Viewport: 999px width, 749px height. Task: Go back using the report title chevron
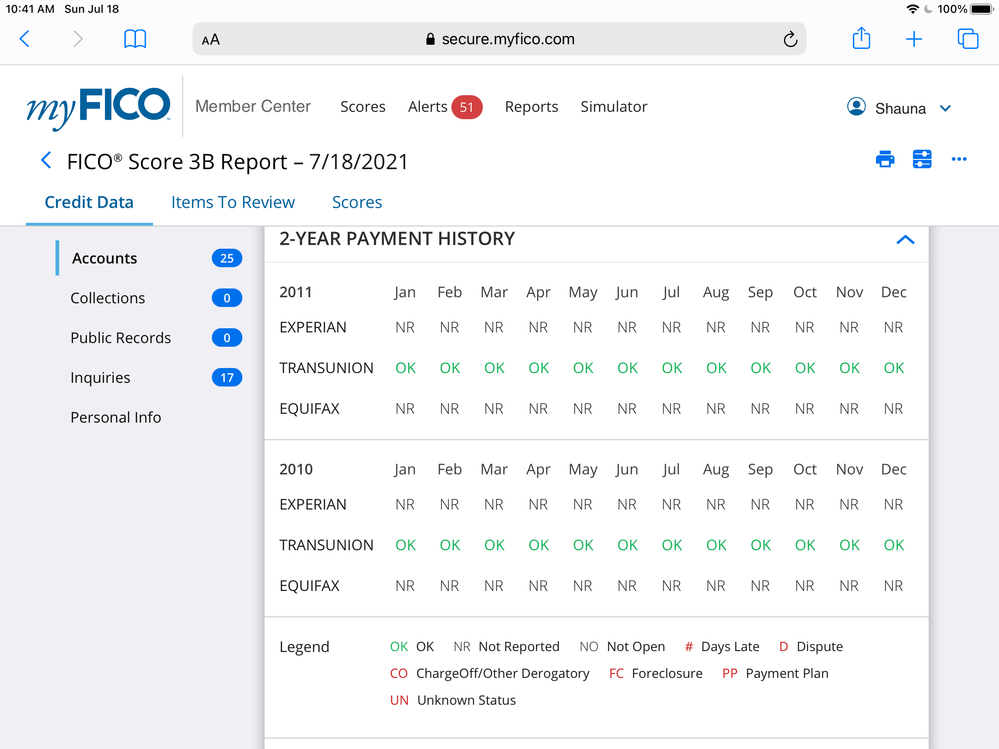tap(46, 160)
